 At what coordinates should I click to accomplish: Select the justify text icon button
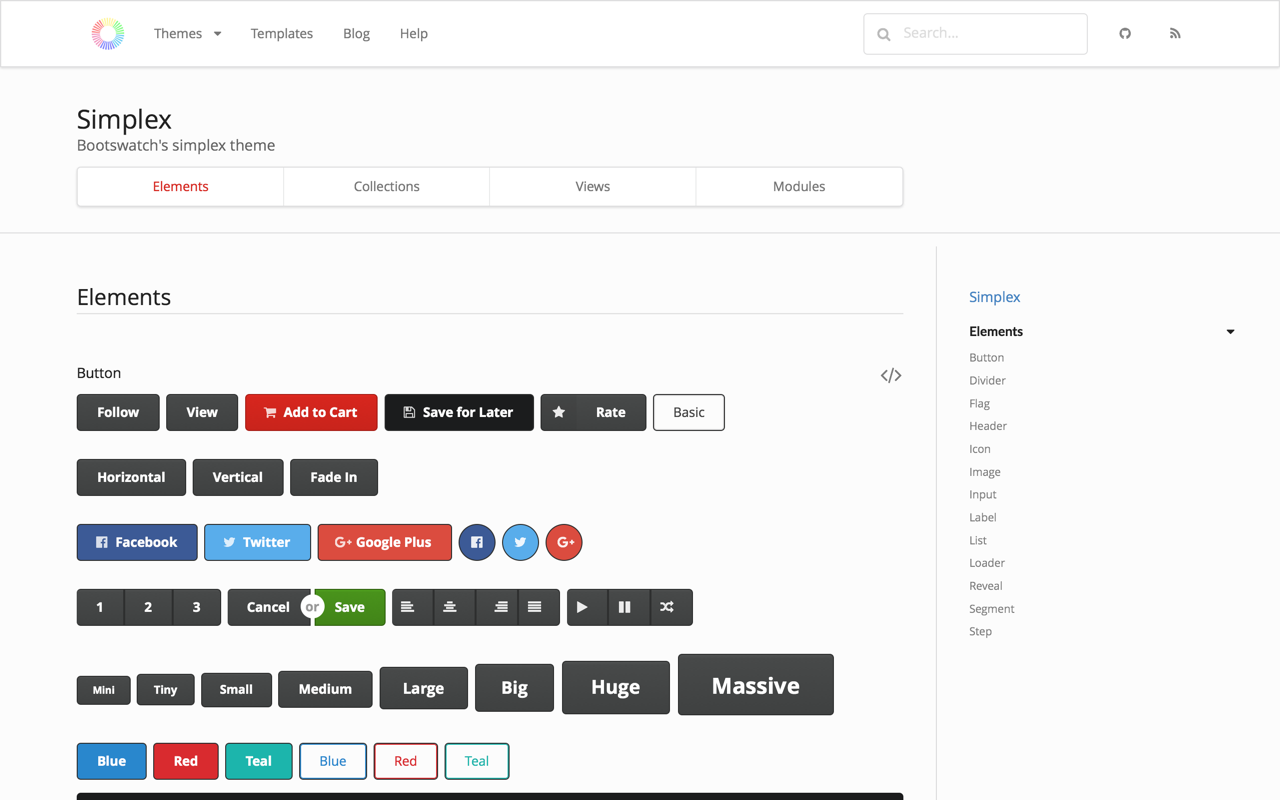535,607
